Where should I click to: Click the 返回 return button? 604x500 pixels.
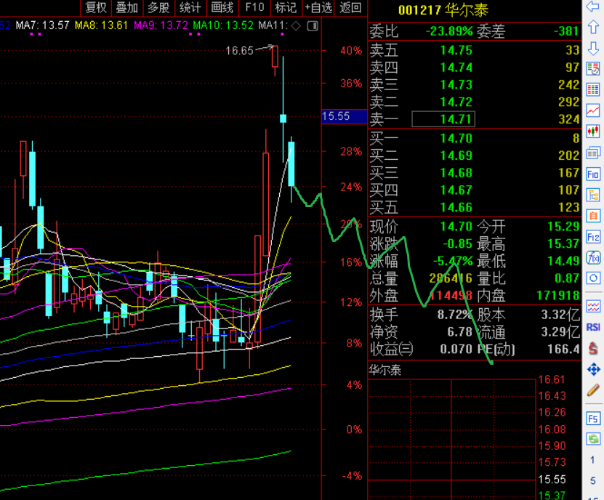point(350,7)
